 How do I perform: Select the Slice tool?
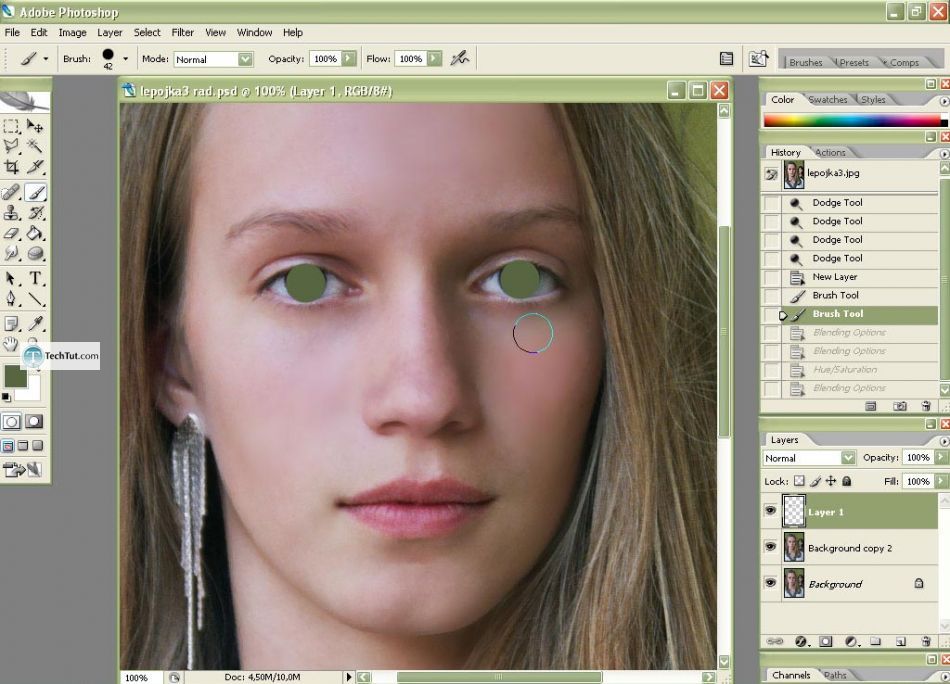35,166
